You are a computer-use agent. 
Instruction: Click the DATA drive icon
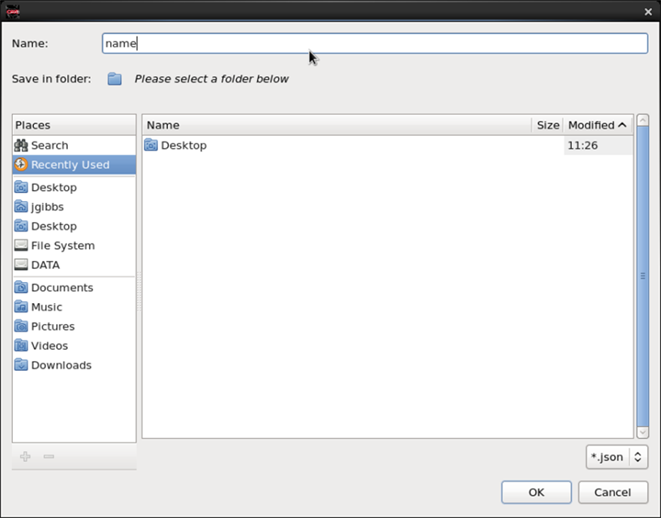[21, 265]
